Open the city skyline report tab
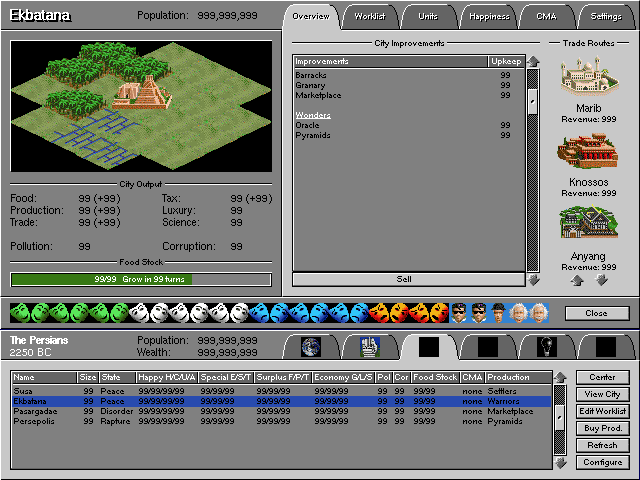The height and width of the screenshot is (480, 640). [x=370, y=347]
